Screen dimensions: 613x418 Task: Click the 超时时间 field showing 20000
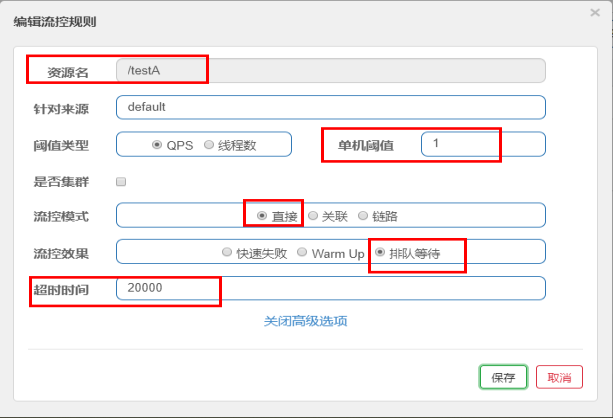(331, 288)
